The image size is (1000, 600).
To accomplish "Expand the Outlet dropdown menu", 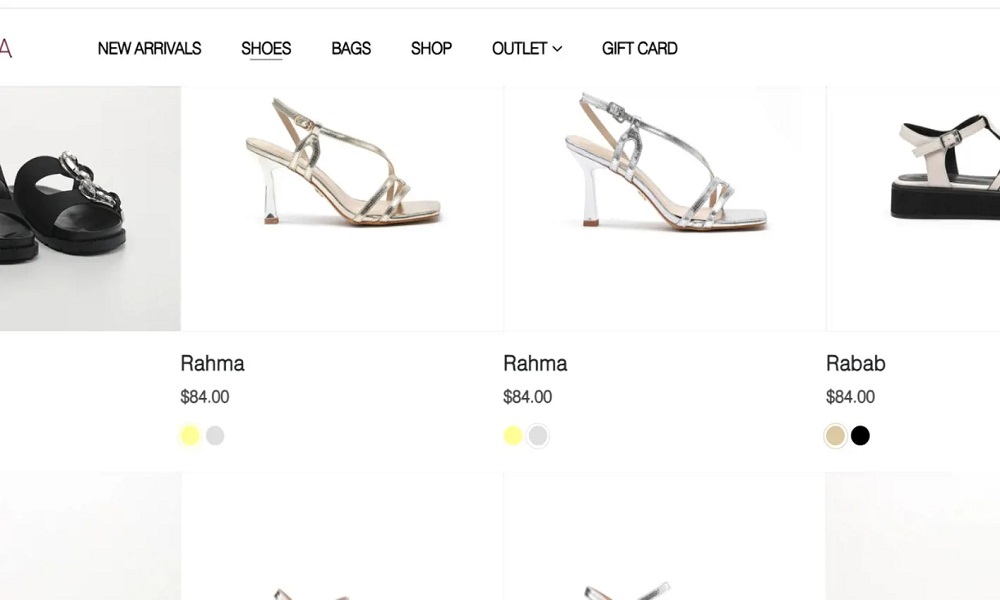I will coord(526,48).
